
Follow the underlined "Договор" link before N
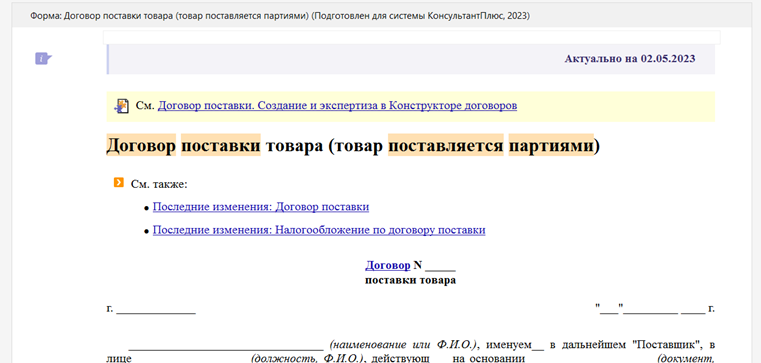pos(387,265)
